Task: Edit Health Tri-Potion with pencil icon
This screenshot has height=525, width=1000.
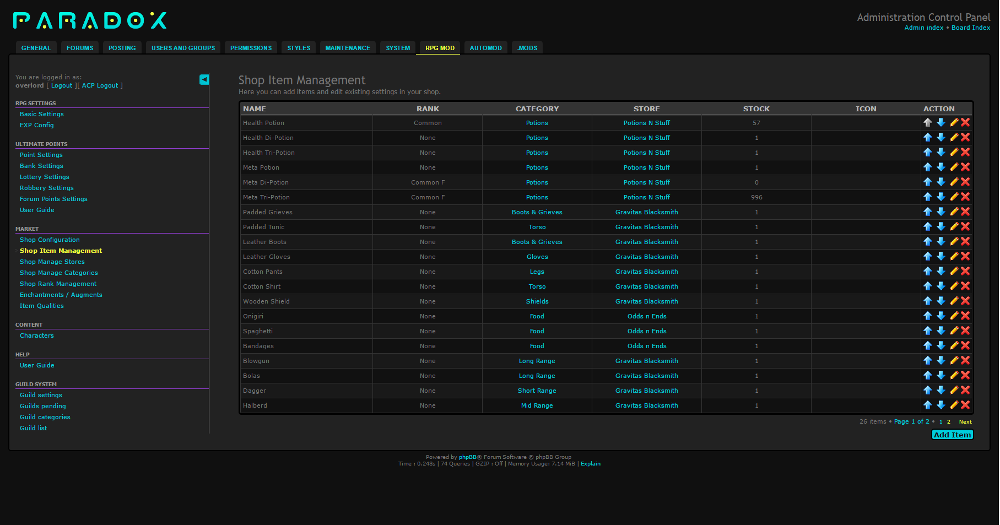Action: pos(954,152)
